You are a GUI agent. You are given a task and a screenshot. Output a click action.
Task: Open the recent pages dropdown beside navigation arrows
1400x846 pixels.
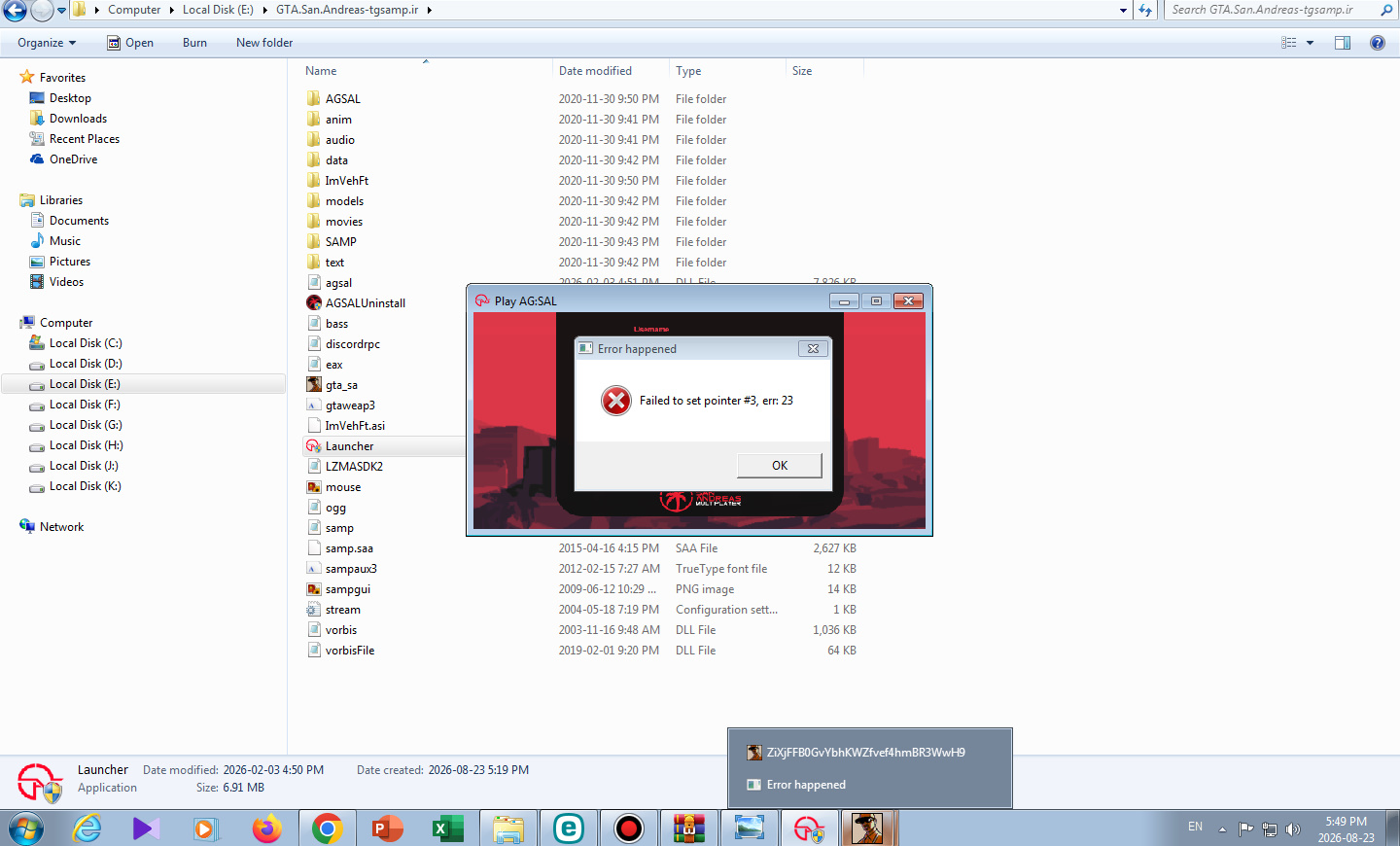coord(61,11)
